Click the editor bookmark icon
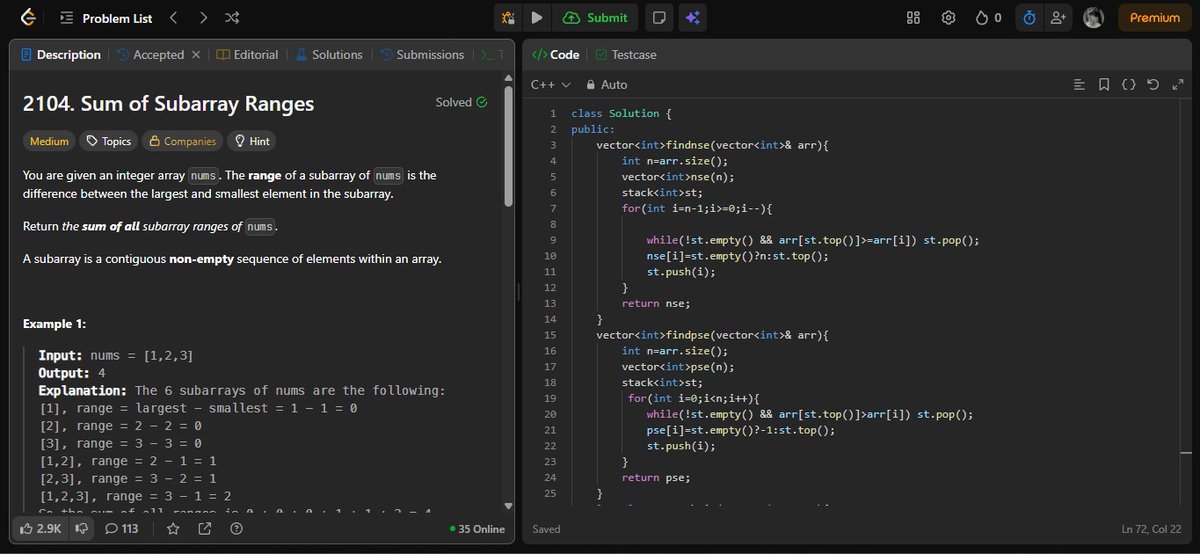Viewport: 1200px width, 554px height. tap(1104, 85)
